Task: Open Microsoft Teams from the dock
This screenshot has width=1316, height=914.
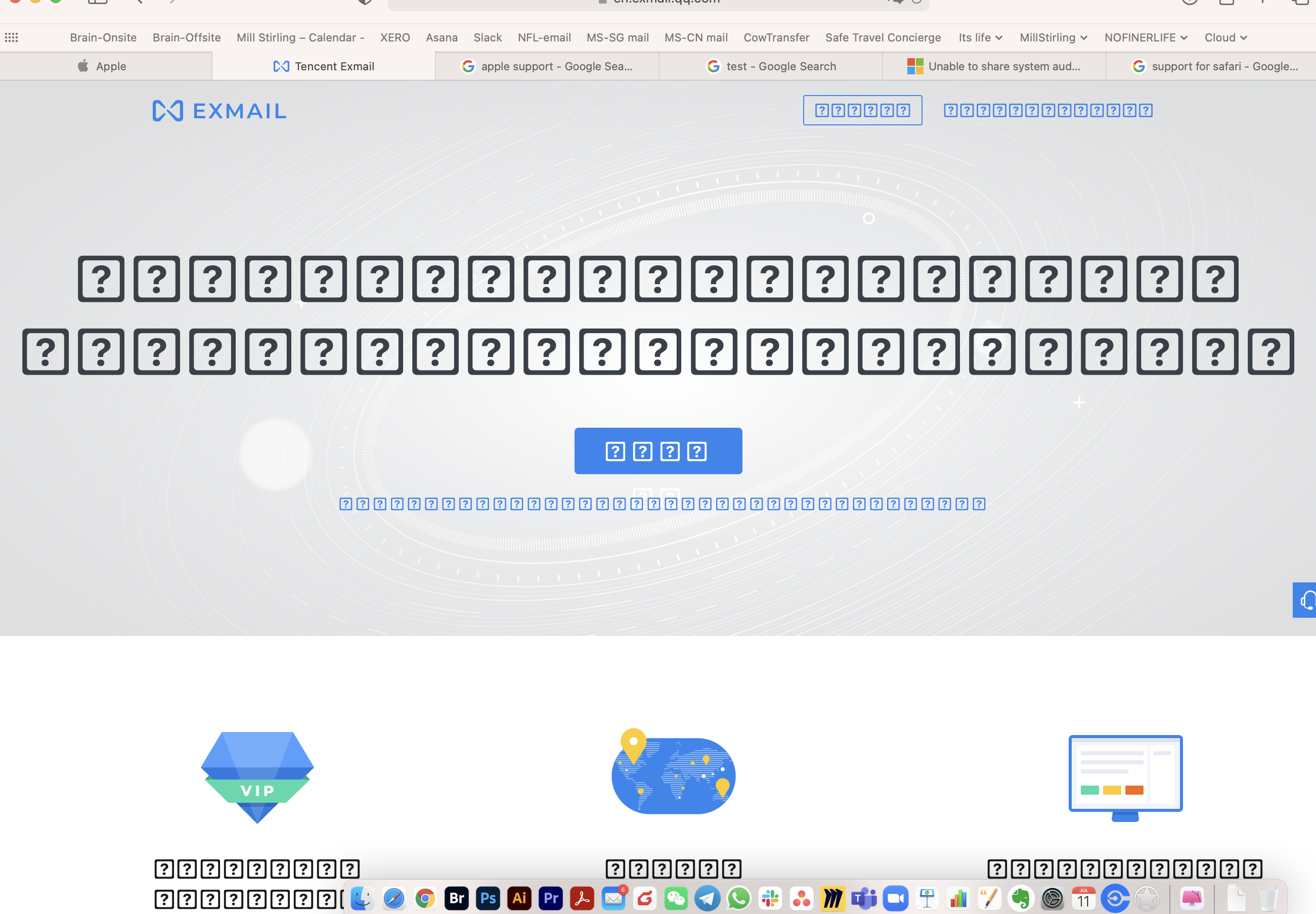Action: 864,898
